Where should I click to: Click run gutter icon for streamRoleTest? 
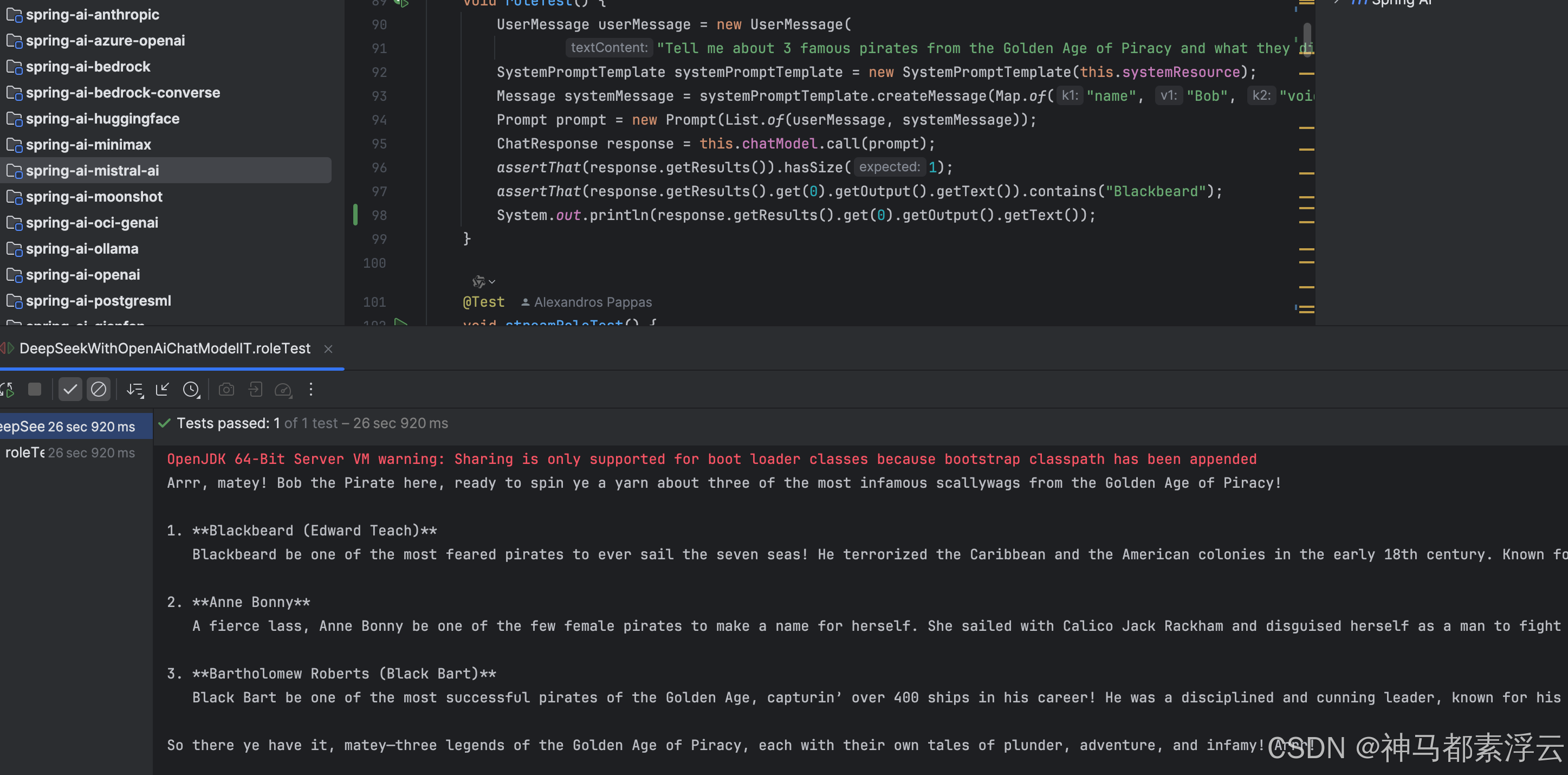pos(400,322)
